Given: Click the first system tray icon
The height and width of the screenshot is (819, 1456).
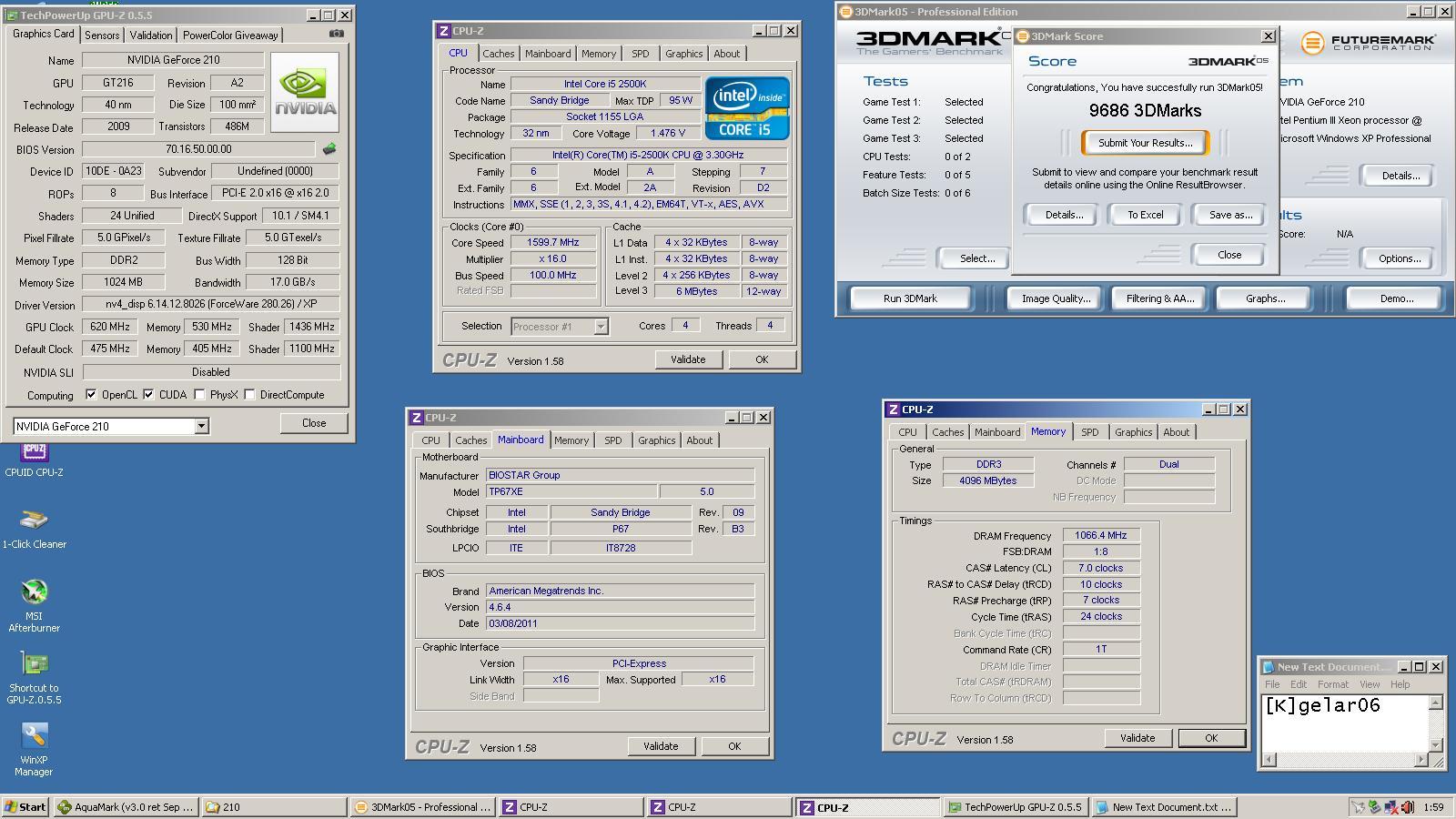Looking at the screenshot, I should click(x=1358, y=807).
